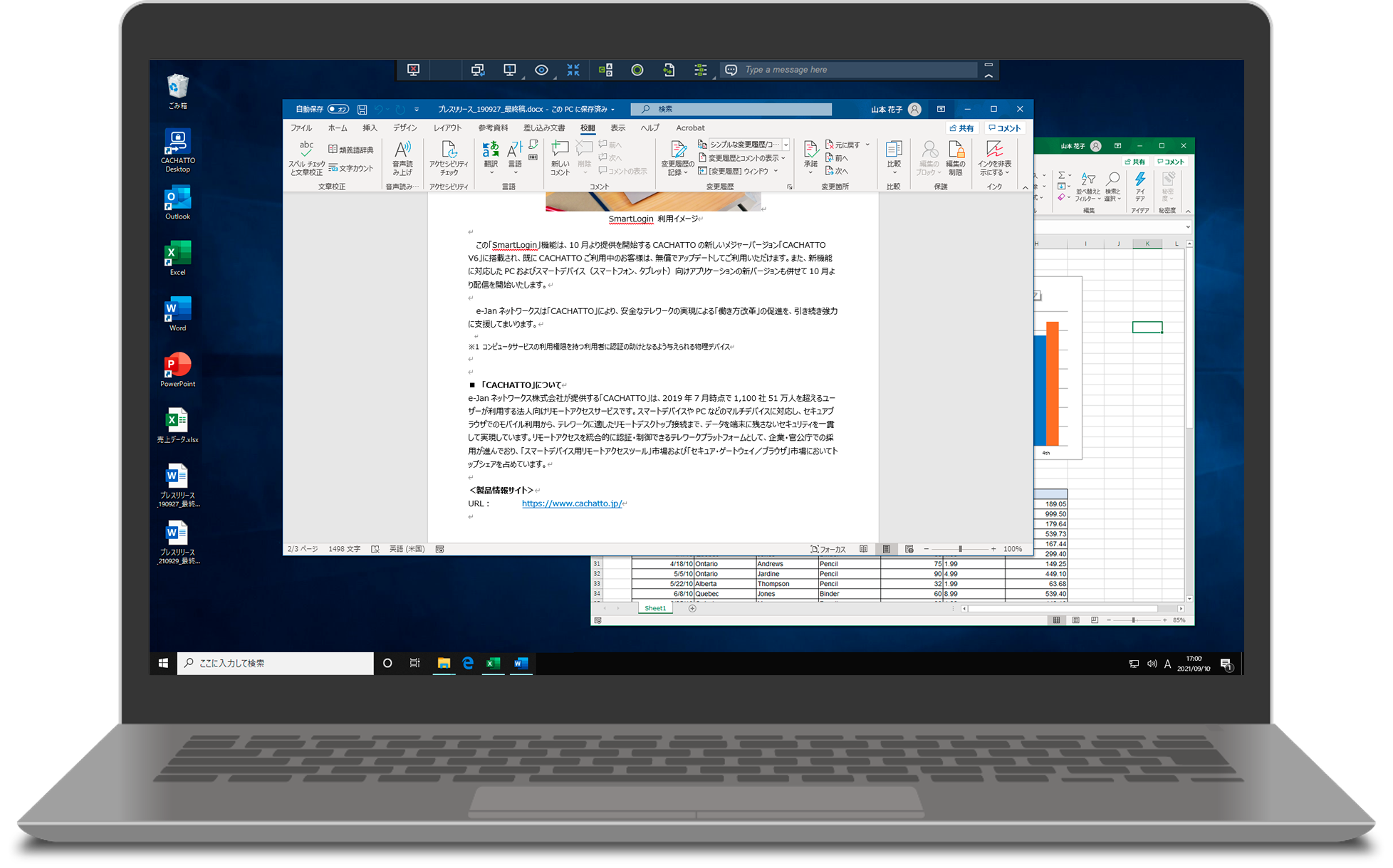Screen dimensions: 1393x868
Task: Open Spelling and Grammar check (スペルチェックと文章校正)
Action: [306, 158]
